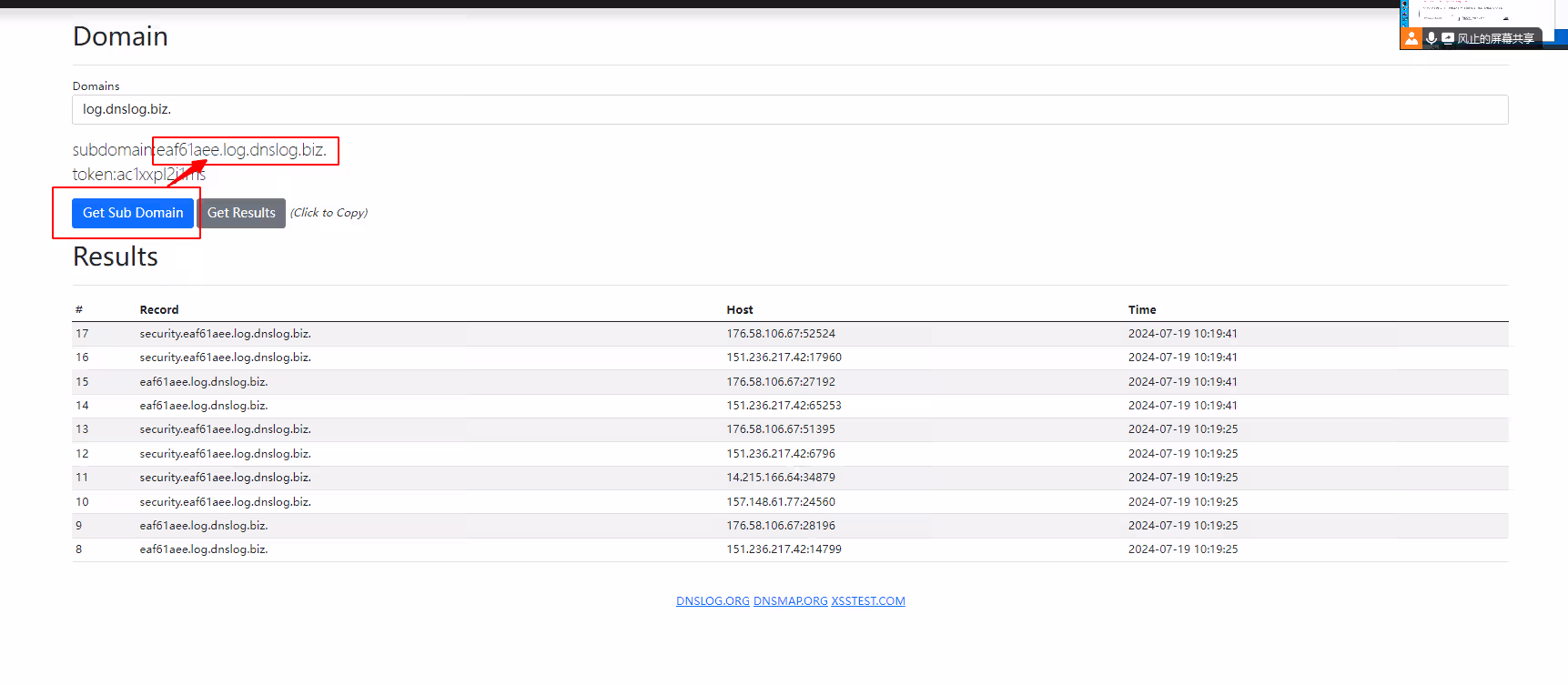
Task: Open the DNSLOG.ORG link
Action: tap(713, 601)
